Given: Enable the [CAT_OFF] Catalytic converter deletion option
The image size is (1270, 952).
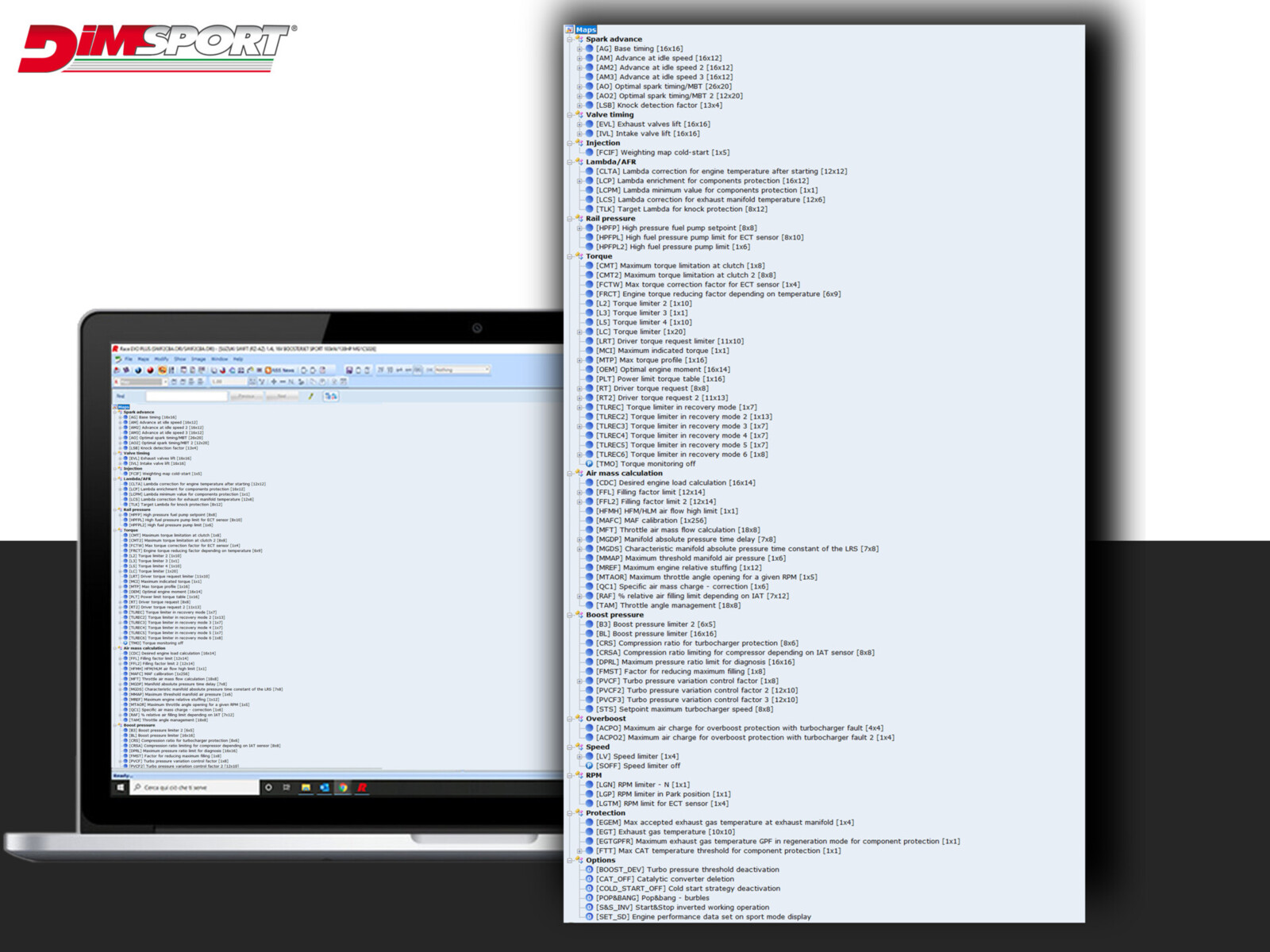Looking at the screenshot, I should (589, 879).
